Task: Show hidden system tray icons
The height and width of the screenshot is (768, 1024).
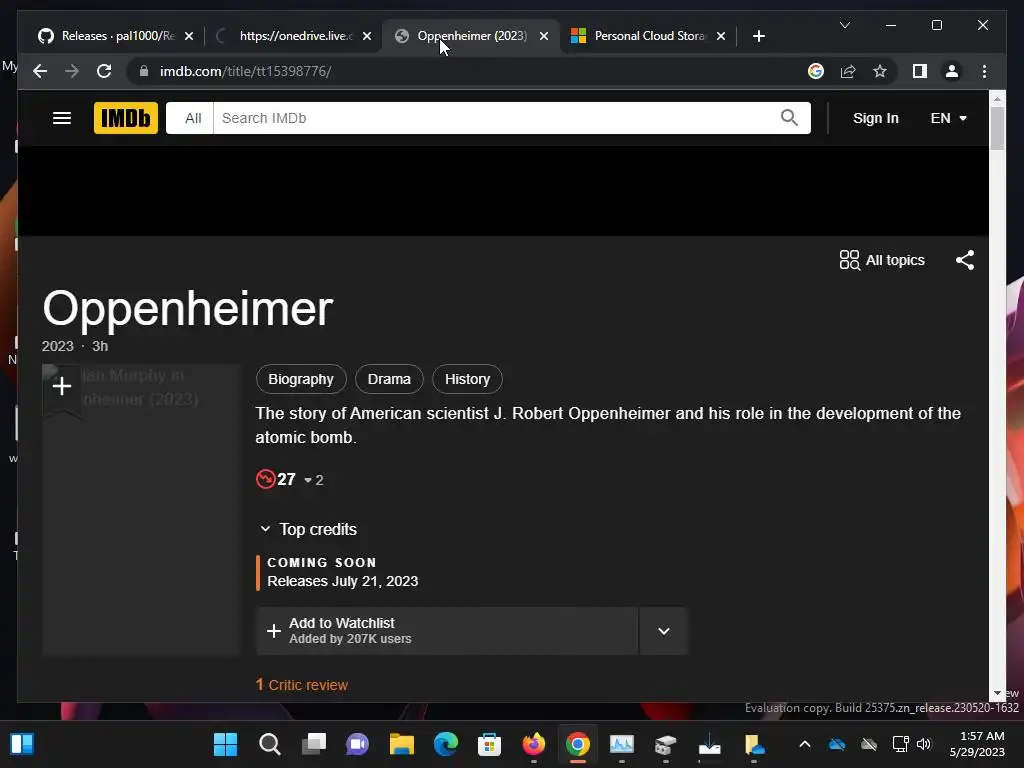Action: click(x=805, y=744)
